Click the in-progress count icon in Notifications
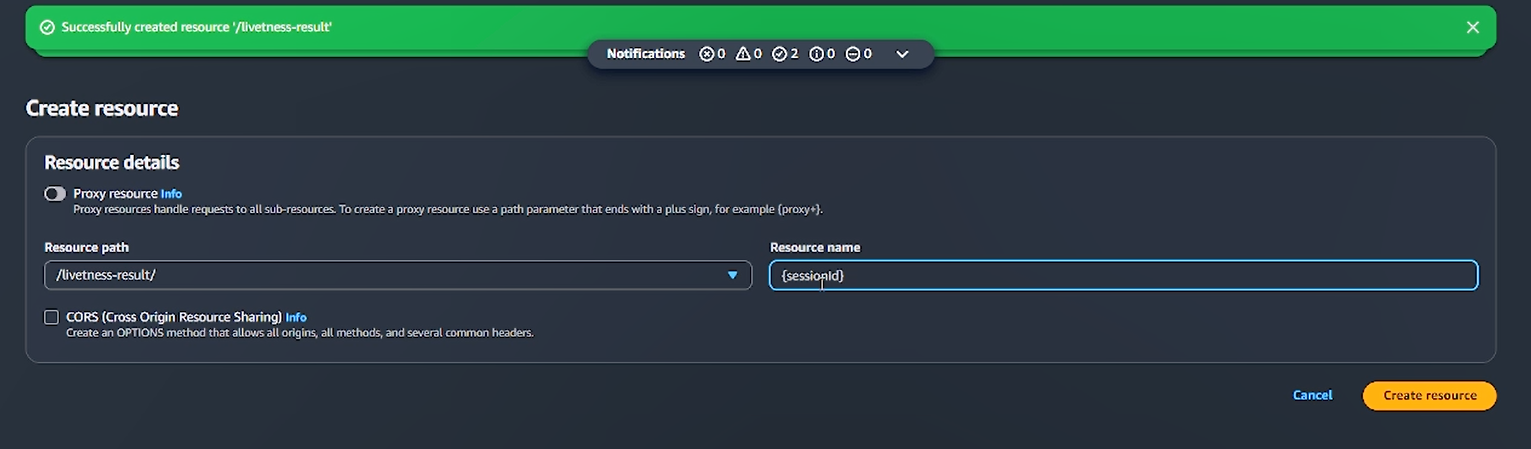Screen dimensions: 1531x449 point(853,54)
